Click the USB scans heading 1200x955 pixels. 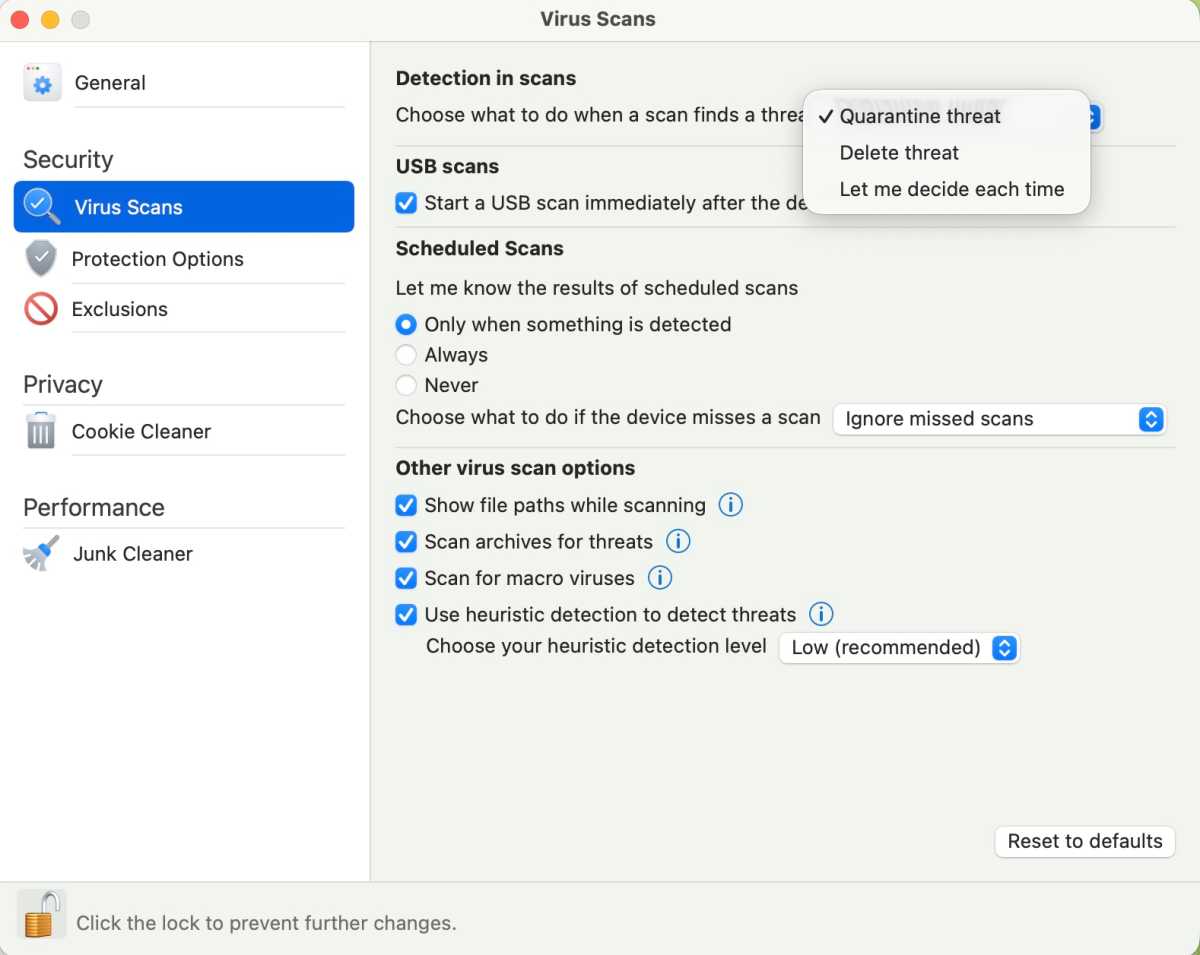pos(447,166)
